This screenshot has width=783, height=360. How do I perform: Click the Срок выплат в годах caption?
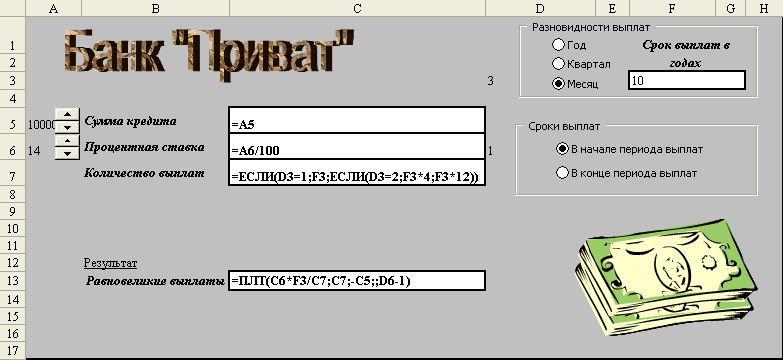686,54
